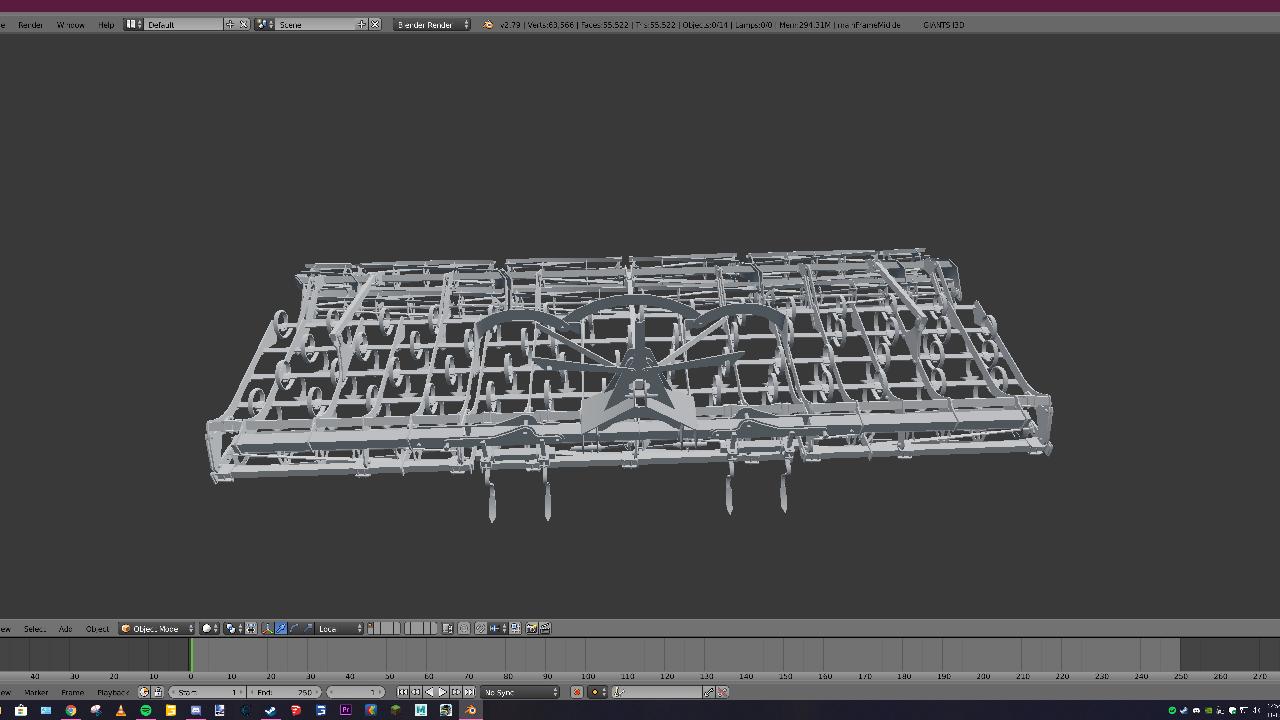The height and width of the screenshot is (720, 1280).
Task: Jump to the end frame
Action: coord(469,692)
